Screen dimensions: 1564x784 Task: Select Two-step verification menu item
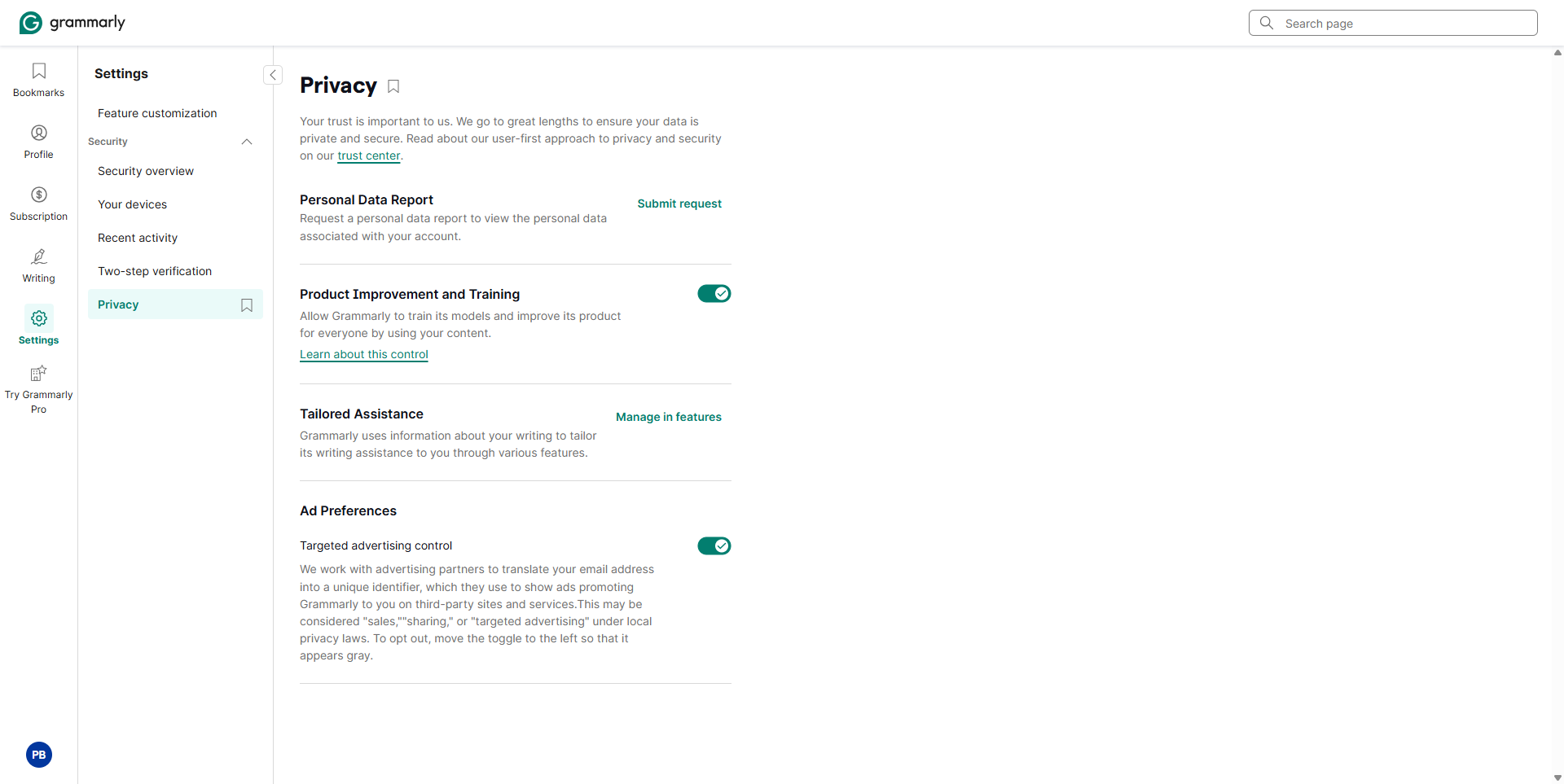coord(155,271)
